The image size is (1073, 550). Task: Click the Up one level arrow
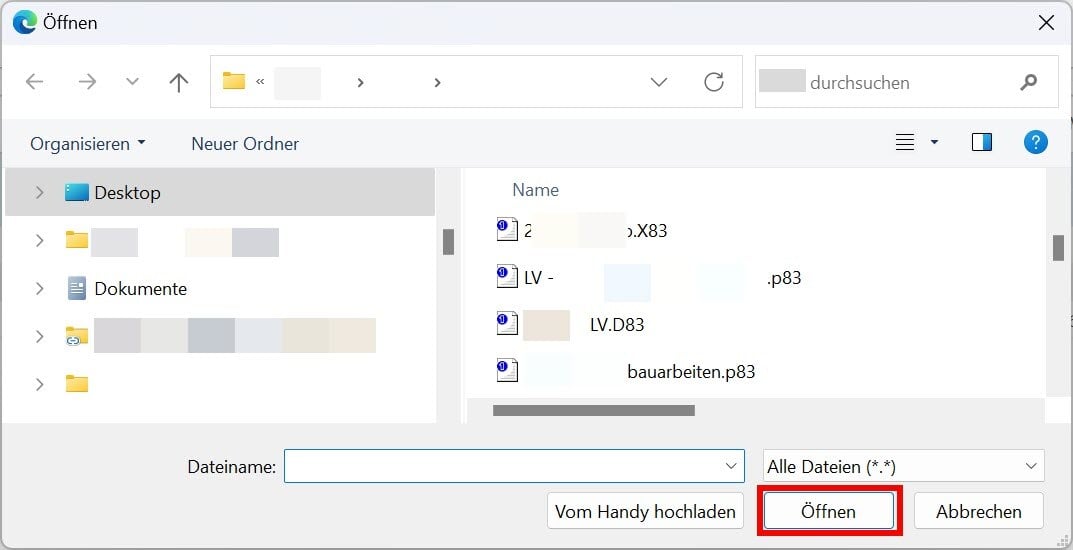point(179,82)
